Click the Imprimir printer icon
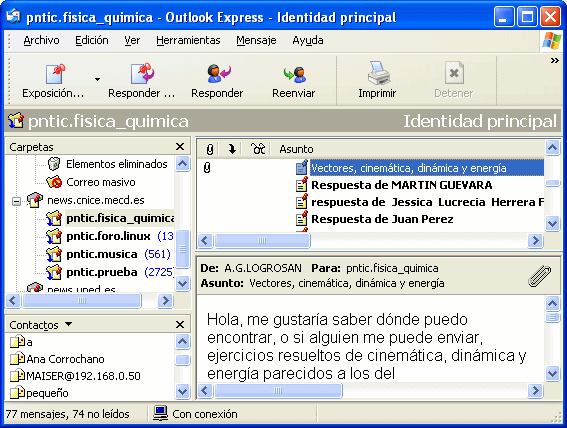The width and height of the screenshot is (567, 428). (x=378, y=73)
